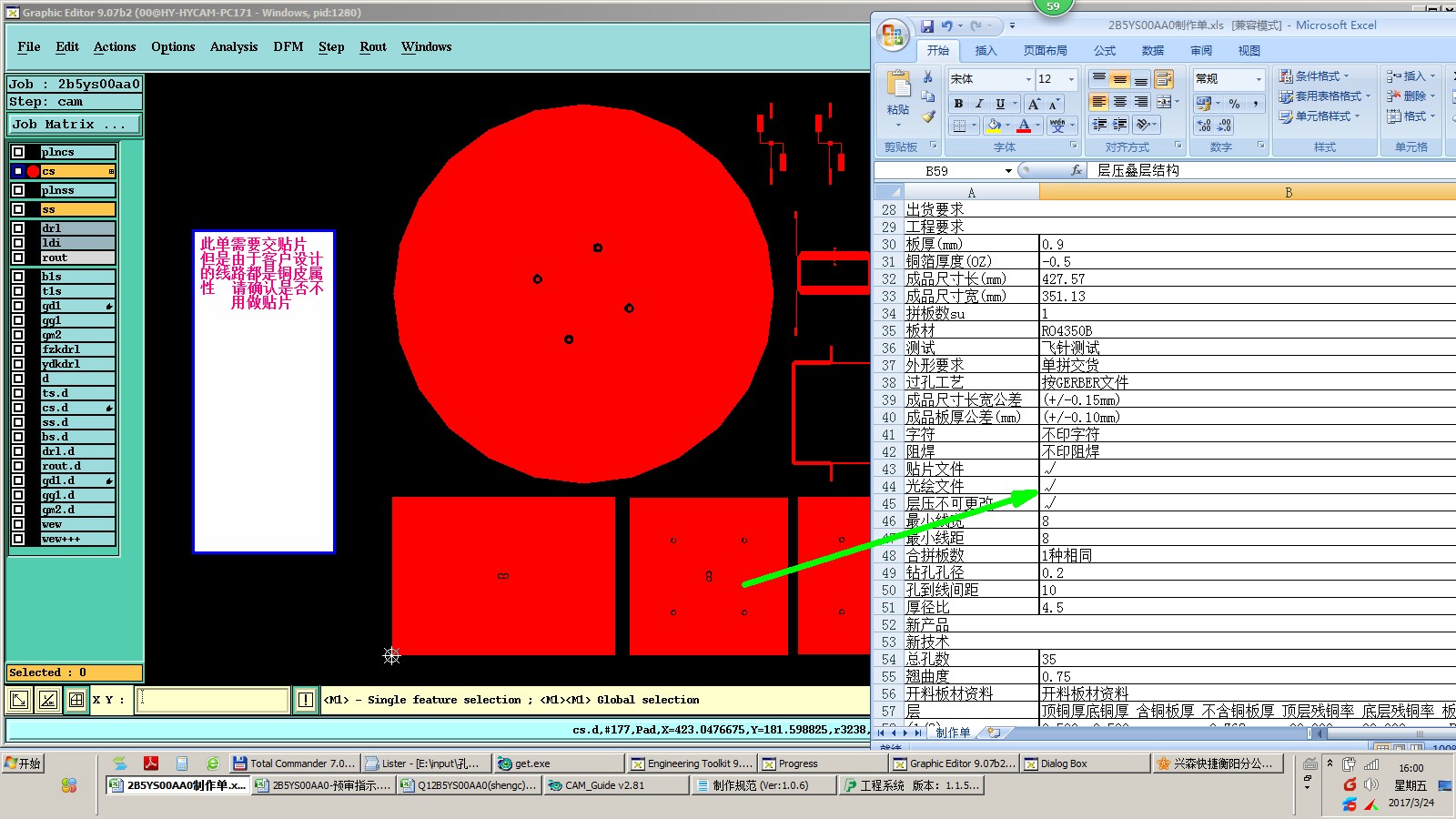Toggle wrap text in Excel
Screen dimensions: 1456x819
click(1164, 80)
